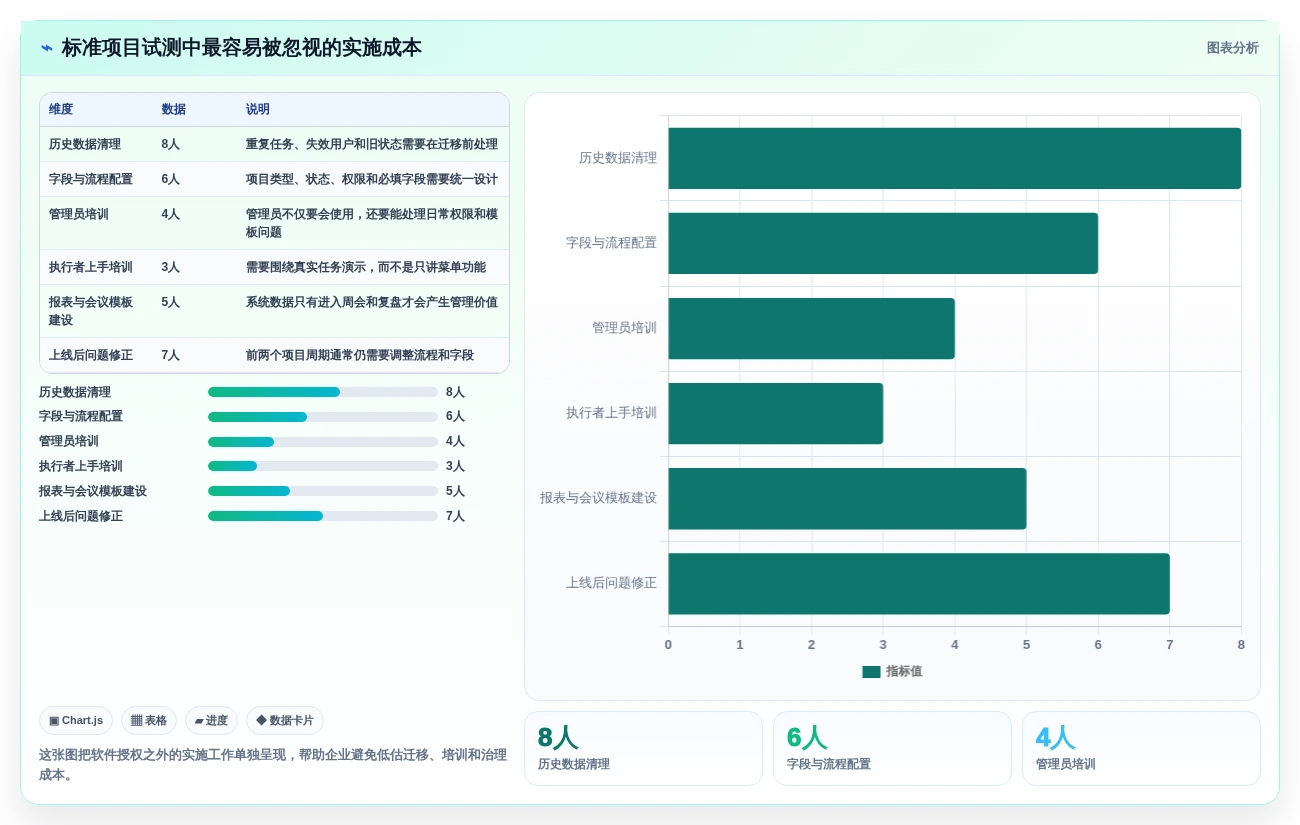Click the page title 标准项目试测中最容易被忽视的实施成本
The width and height of the screenshot is (1300, 825).
click(241, 48)
